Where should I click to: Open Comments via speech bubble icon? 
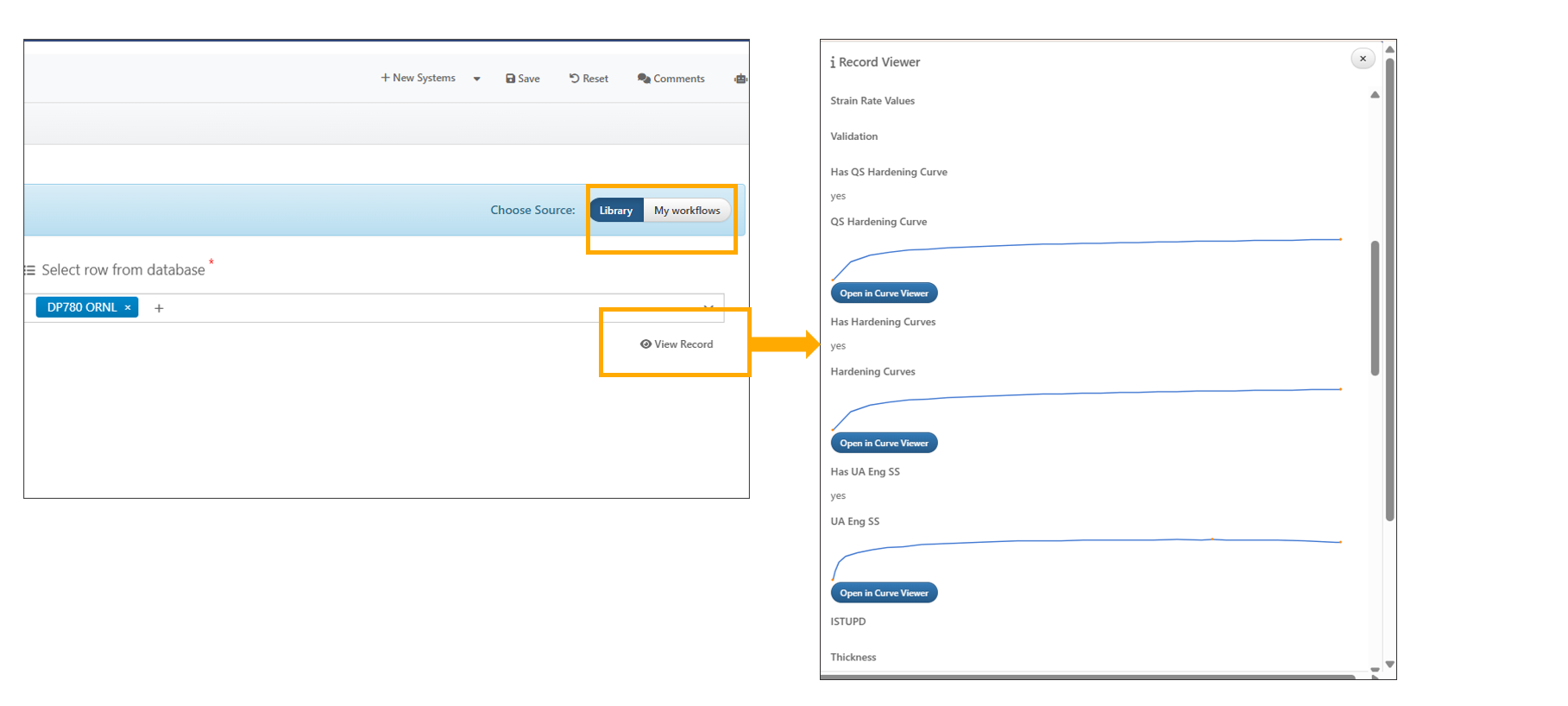click(x=644, y=79)
